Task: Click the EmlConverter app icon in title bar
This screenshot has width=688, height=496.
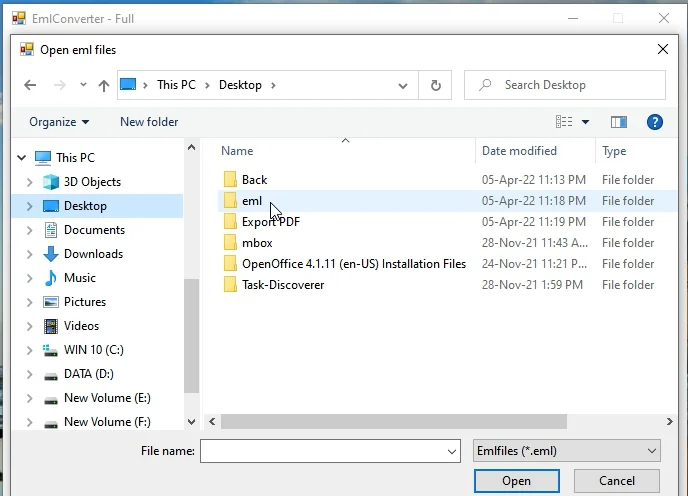Action: [x=19, y=18]
